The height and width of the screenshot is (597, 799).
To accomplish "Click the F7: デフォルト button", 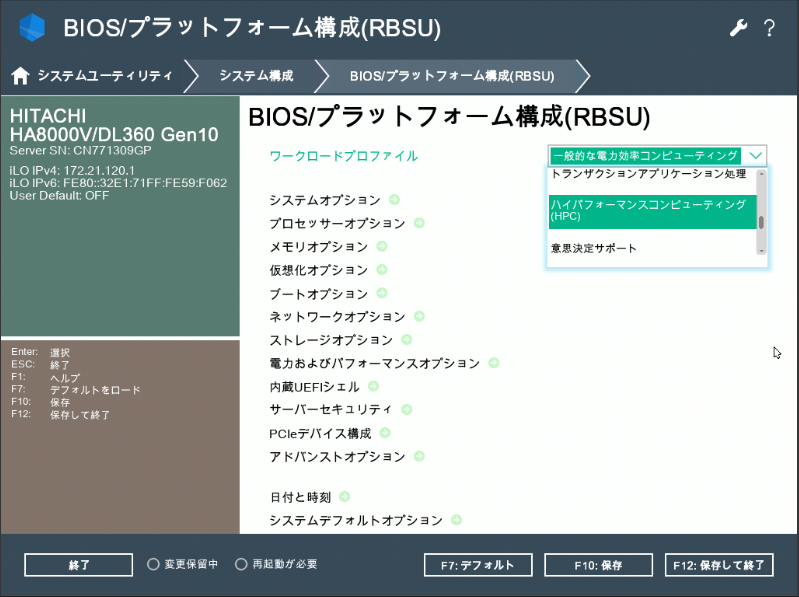I will tap(478, 565).
